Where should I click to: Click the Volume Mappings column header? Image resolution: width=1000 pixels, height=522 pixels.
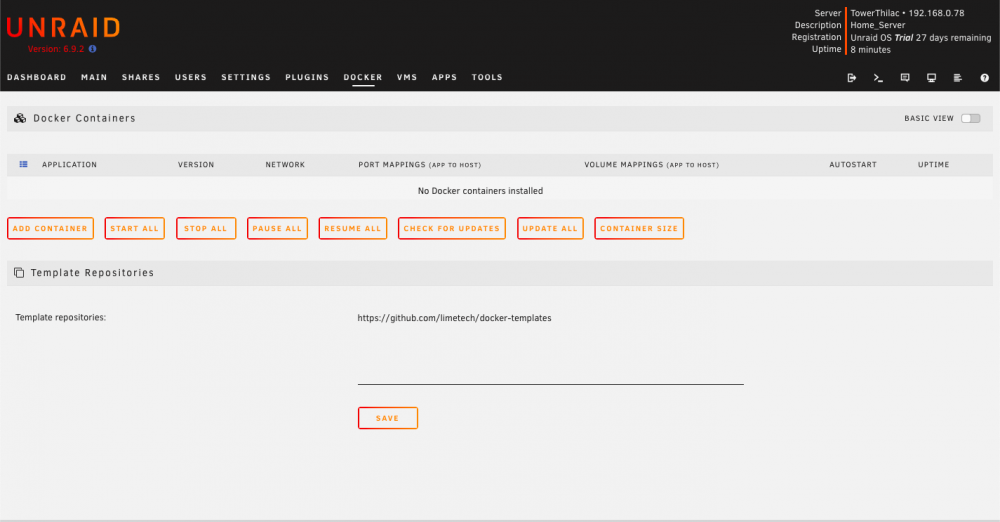click(651, 165)
